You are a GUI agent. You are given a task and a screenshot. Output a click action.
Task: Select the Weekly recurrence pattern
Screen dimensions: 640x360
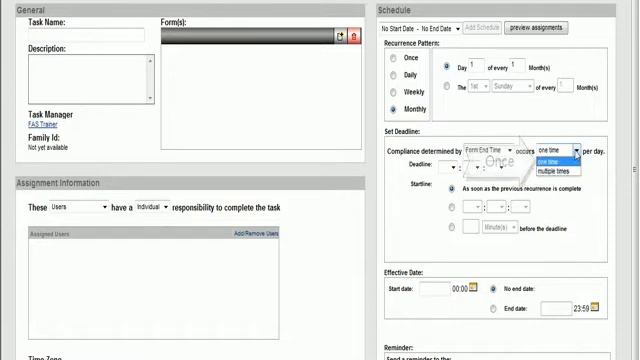click(x=393, y=93)
